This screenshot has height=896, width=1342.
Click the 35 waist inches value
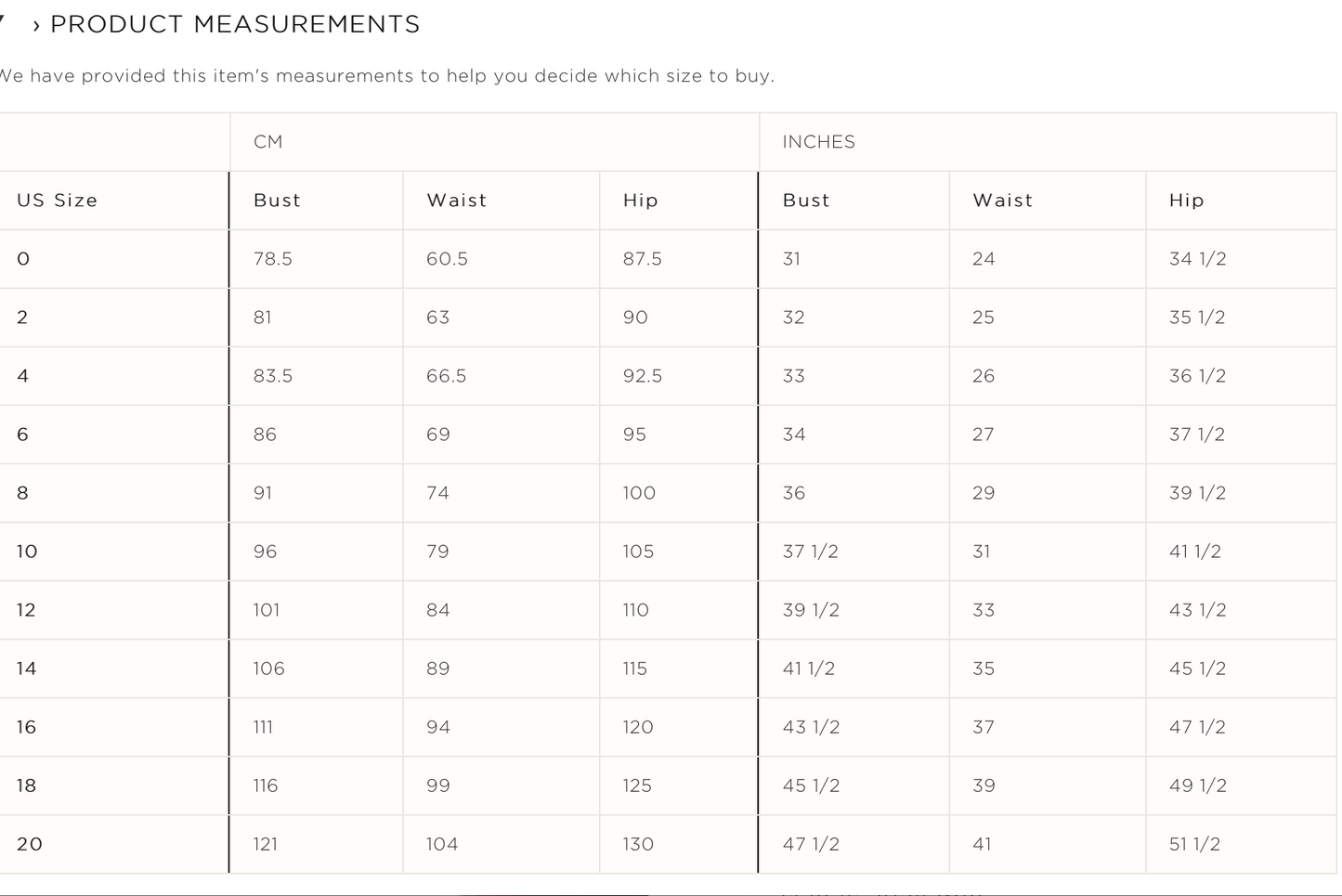point(984,669)
